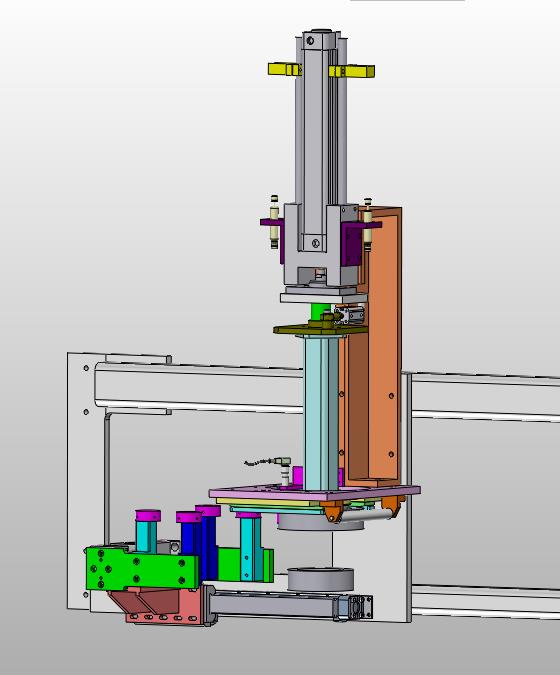This screenshot has width=560, height=675.
Task: Select the left orange clamp under pink plate
Action: (333, 511)
